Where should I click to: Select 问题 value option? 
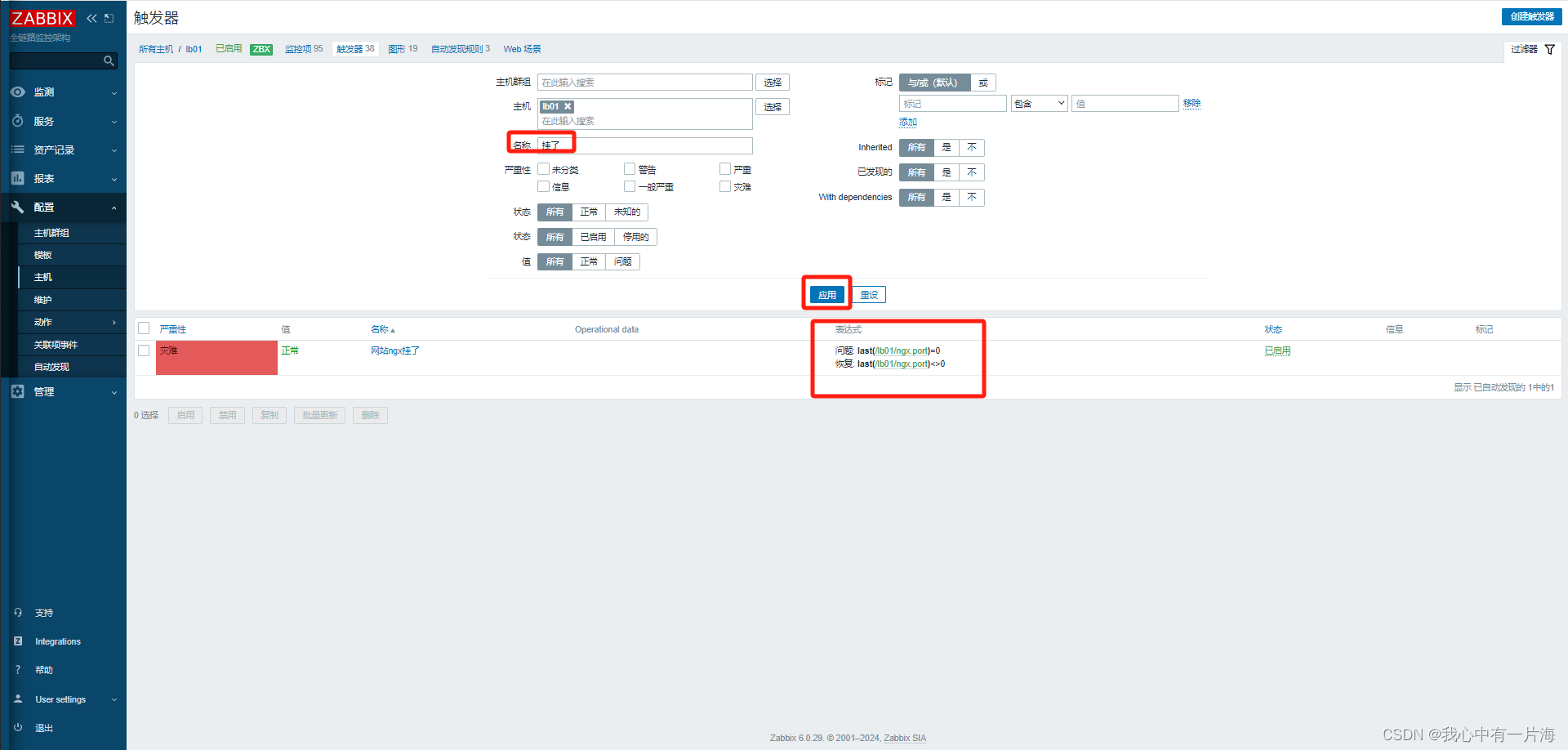point(622,262)
